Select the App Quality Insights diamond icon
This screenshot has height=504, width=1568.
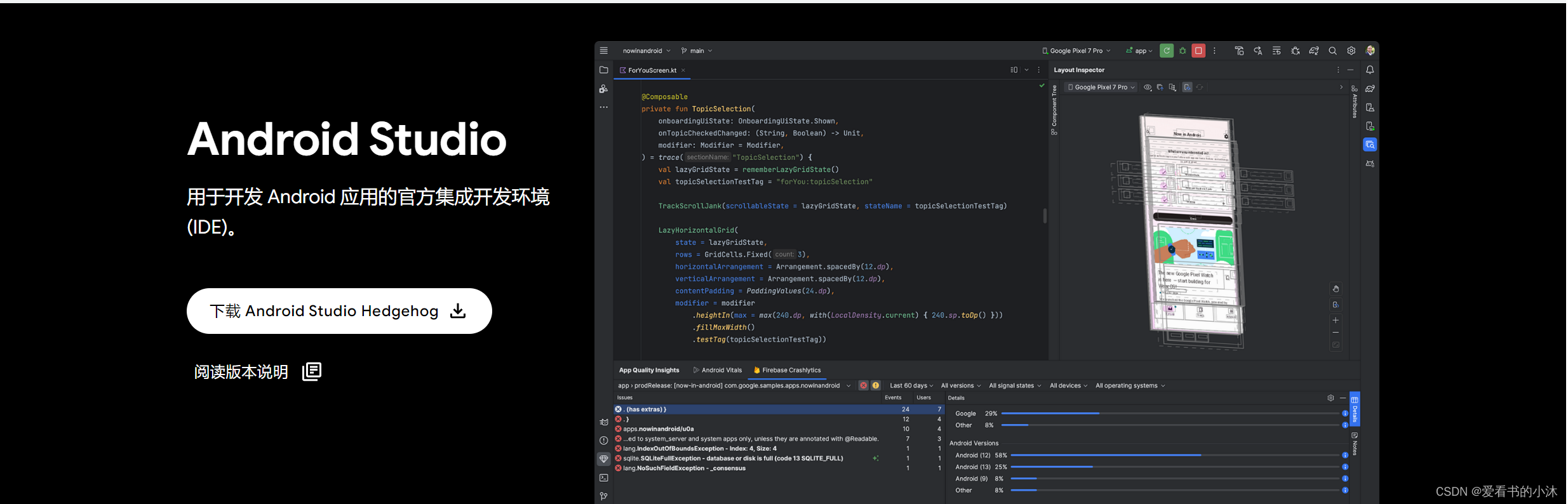603,459
